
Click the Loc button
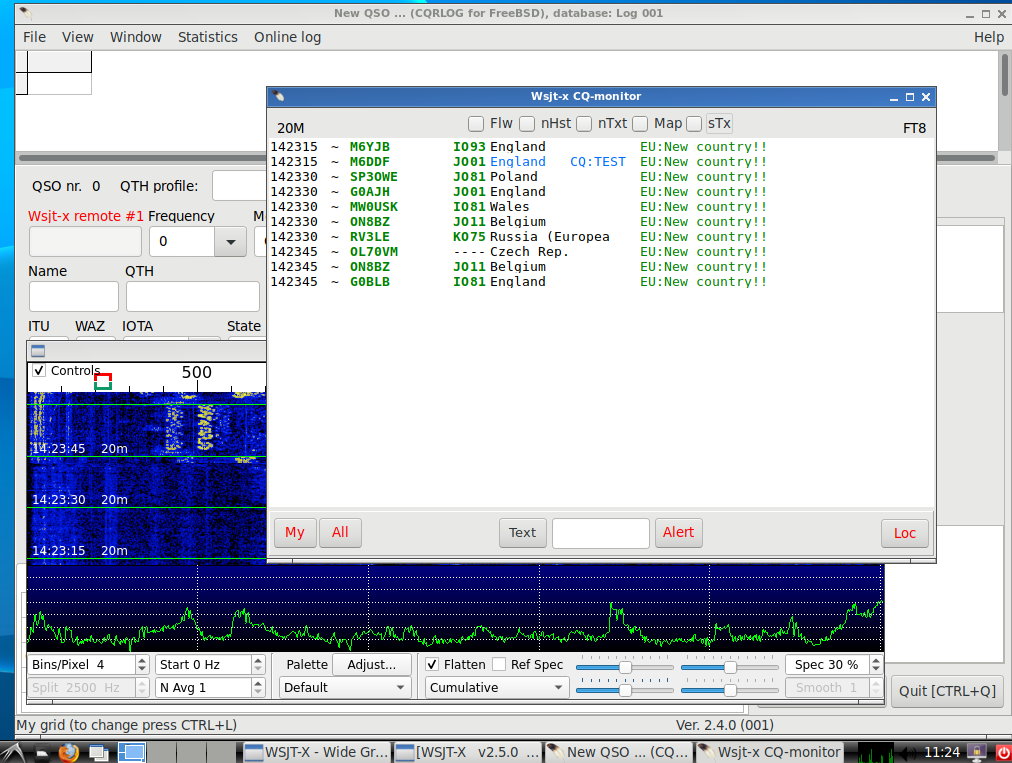[x=905, y=533]
